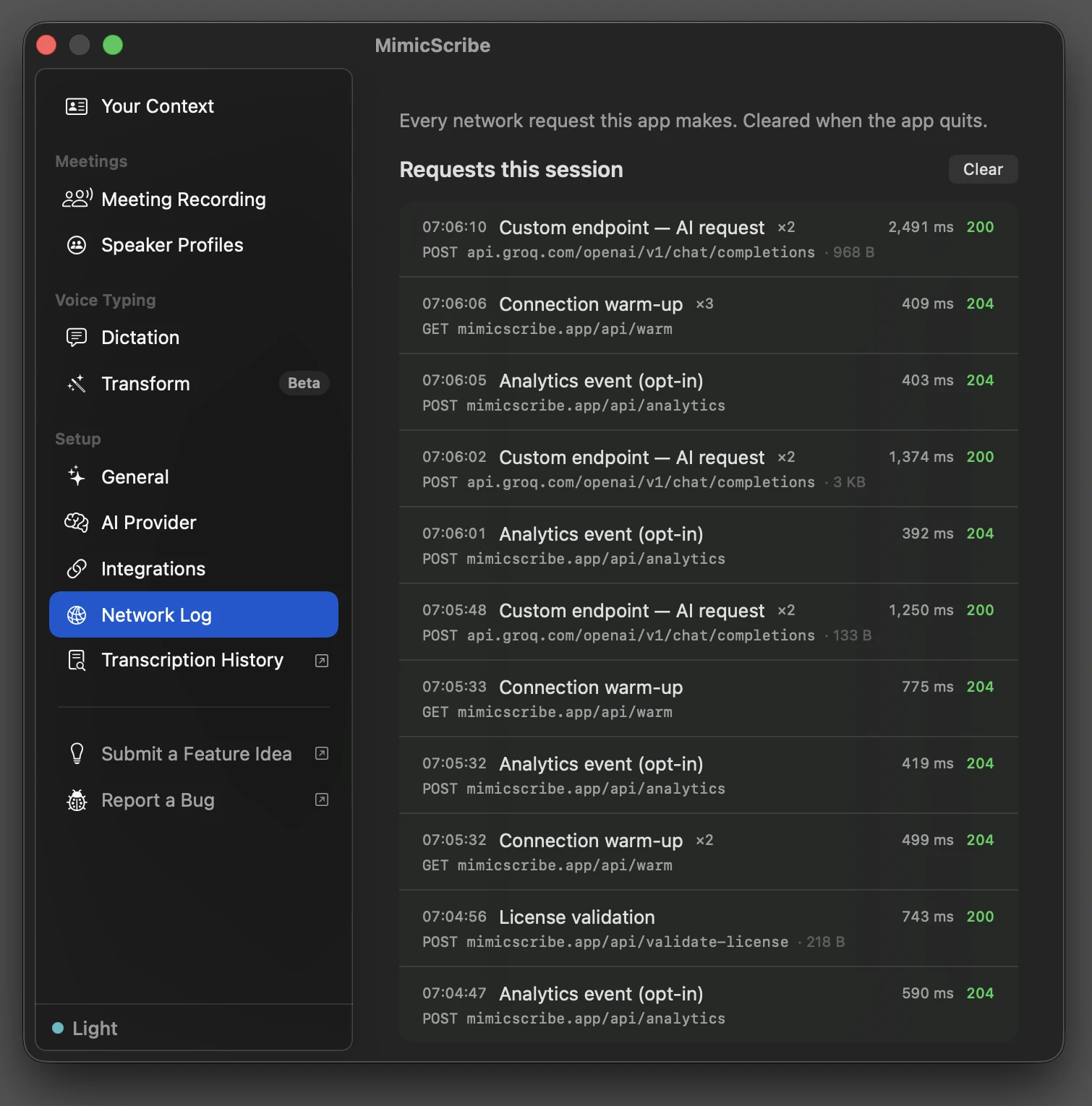Select the 07:06:05 Analytics event row
The width and height of the screenshot is (1092, 1106).
(x=709, y=393)
